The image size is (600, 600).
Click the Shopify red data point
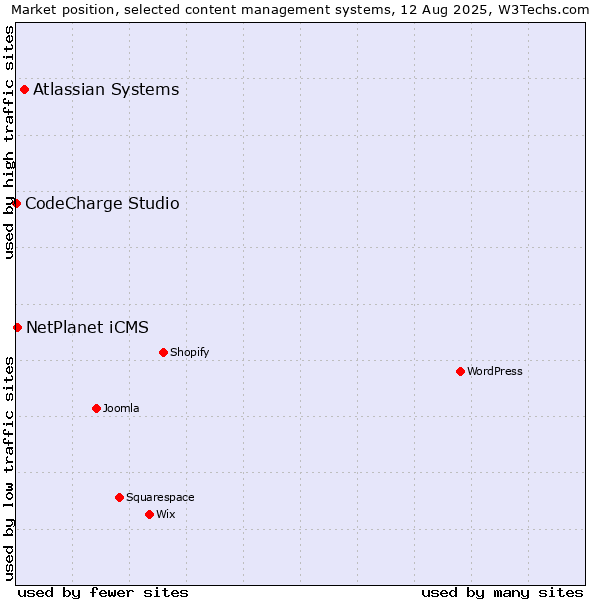point(163,352)
